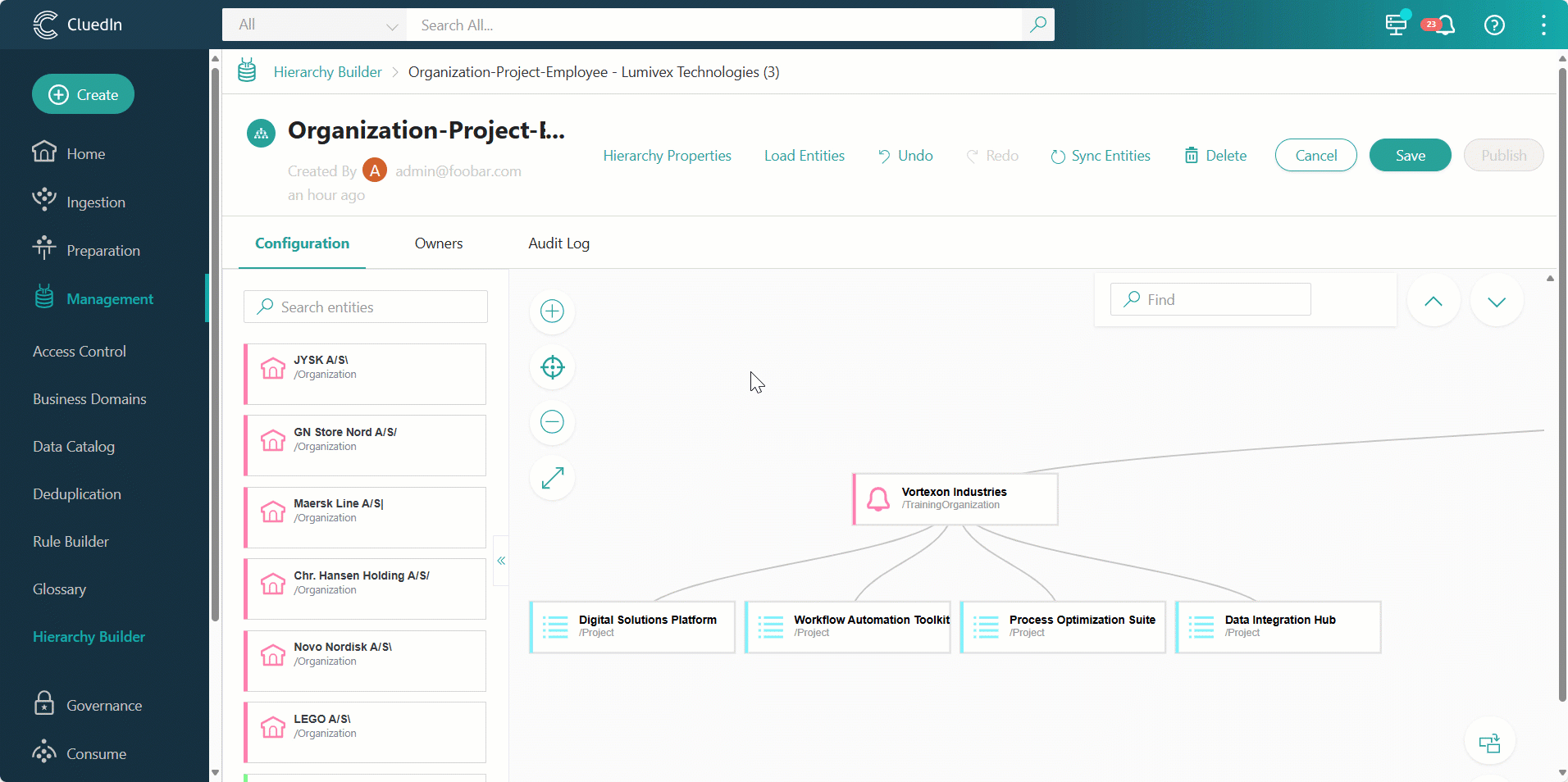1568x782 pixels.
Task: Select the GN Store Nord A/S entity
Action: 365,445
